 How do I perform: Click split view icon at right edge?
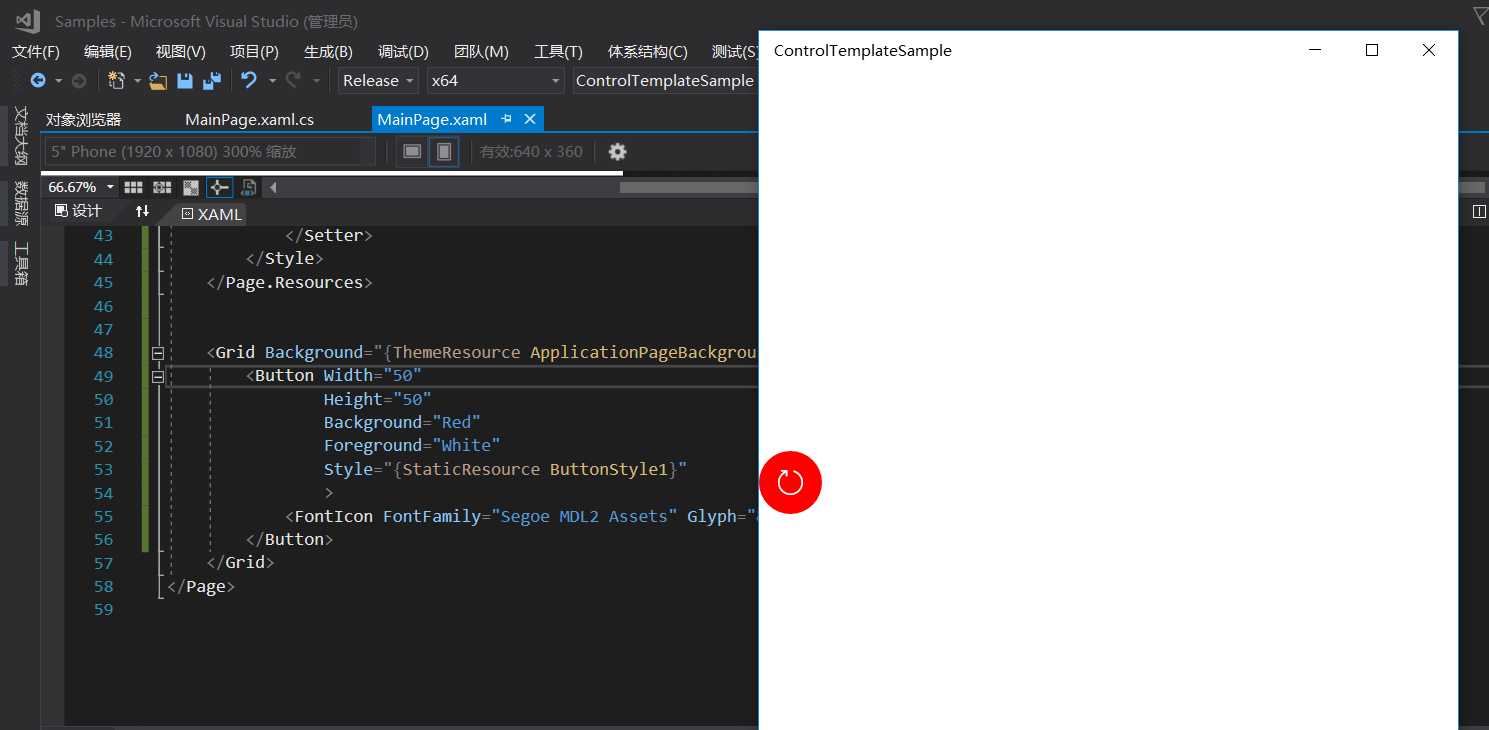pyautogui.click(x=1479, y=212)
